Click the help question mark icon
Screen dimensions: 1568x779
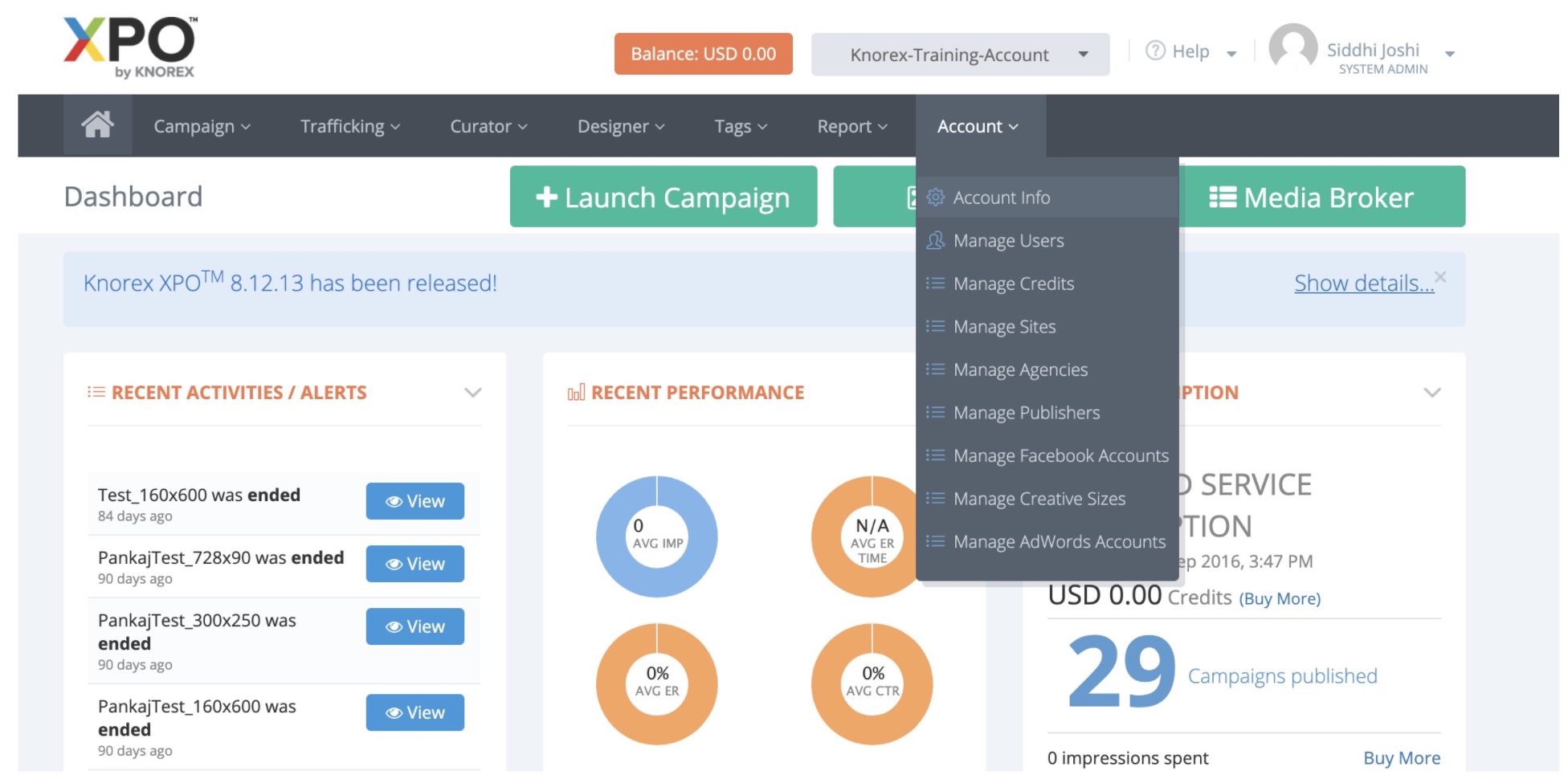pyautogui.click(x=1155, y=51)
